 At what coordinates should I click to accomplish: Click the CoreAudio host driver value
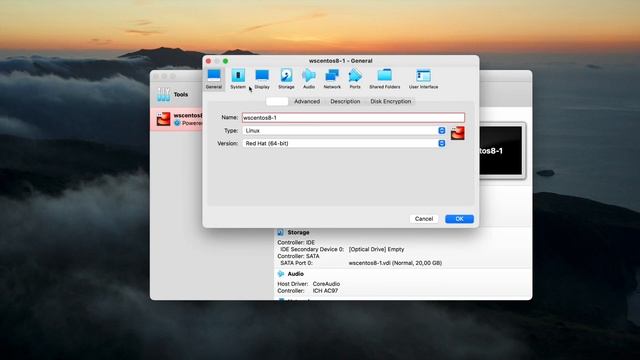coord(326,284)
